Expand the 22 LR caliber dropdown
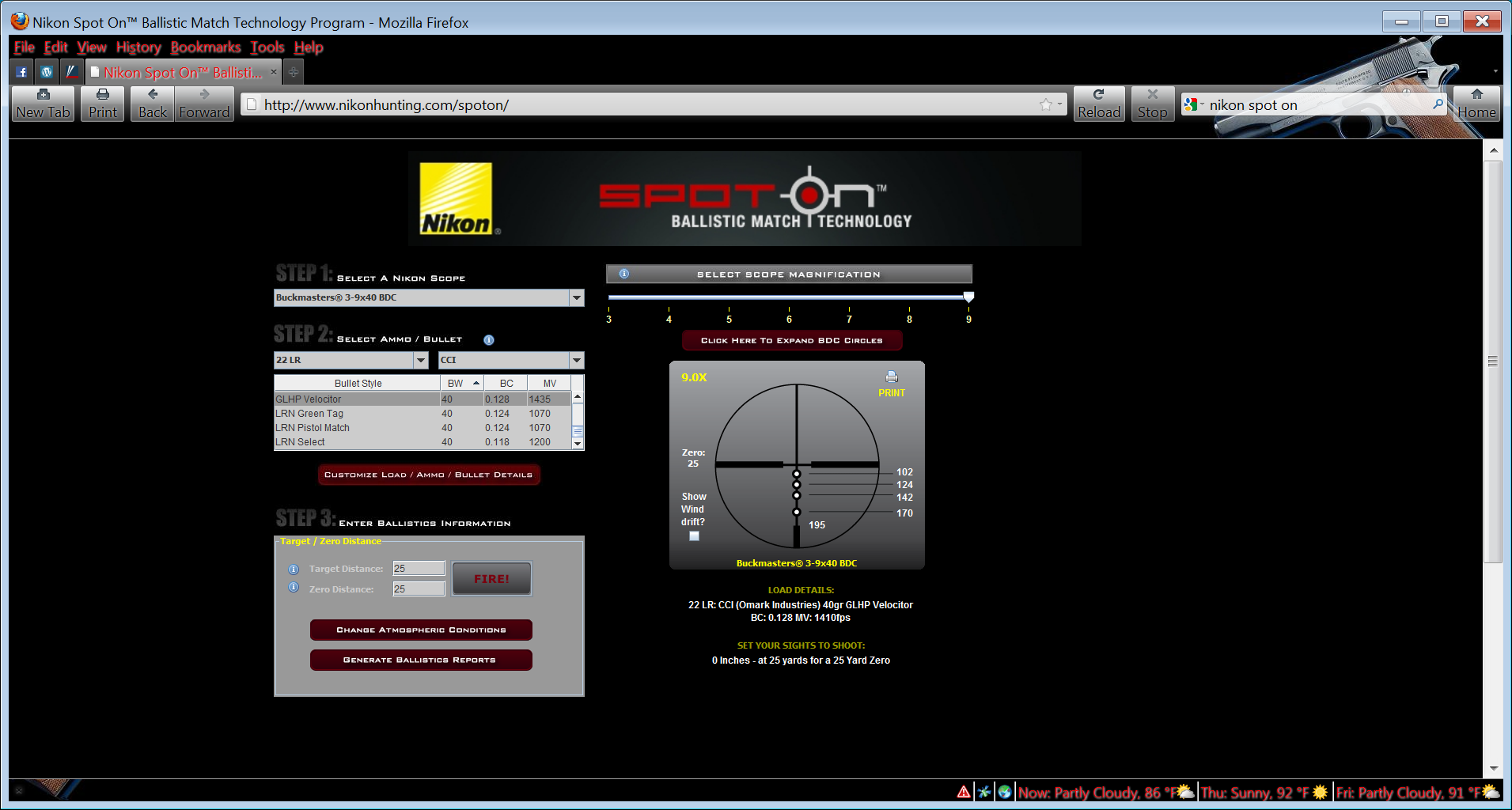 click(421, 360)
